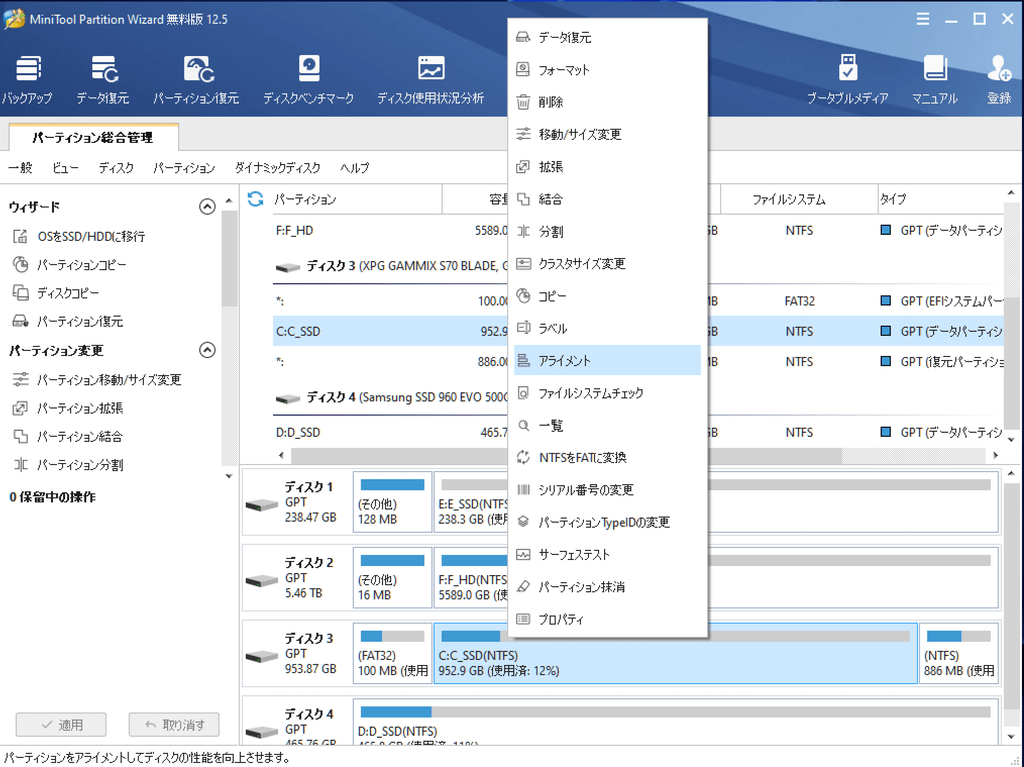Launch データ復元 from the top toolbar

click(103, 80)
